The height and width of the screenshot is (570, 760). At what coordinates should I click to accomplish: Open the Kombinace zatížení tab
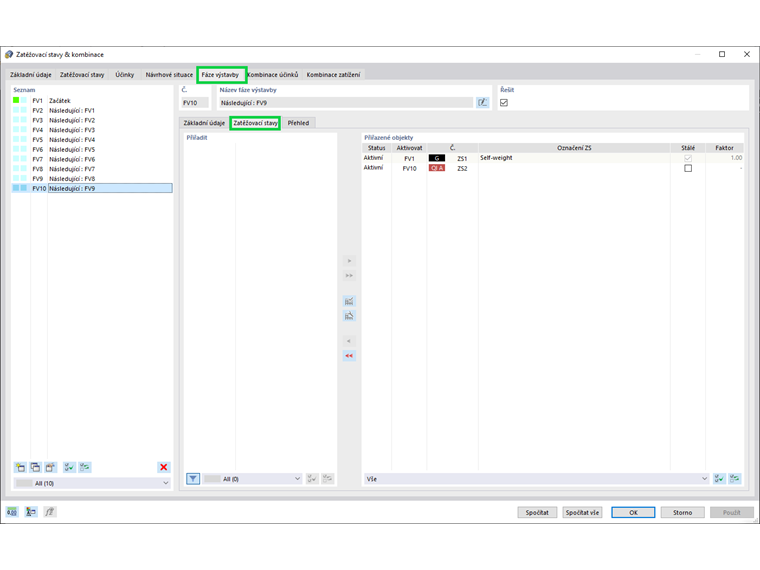click(333, 75)
